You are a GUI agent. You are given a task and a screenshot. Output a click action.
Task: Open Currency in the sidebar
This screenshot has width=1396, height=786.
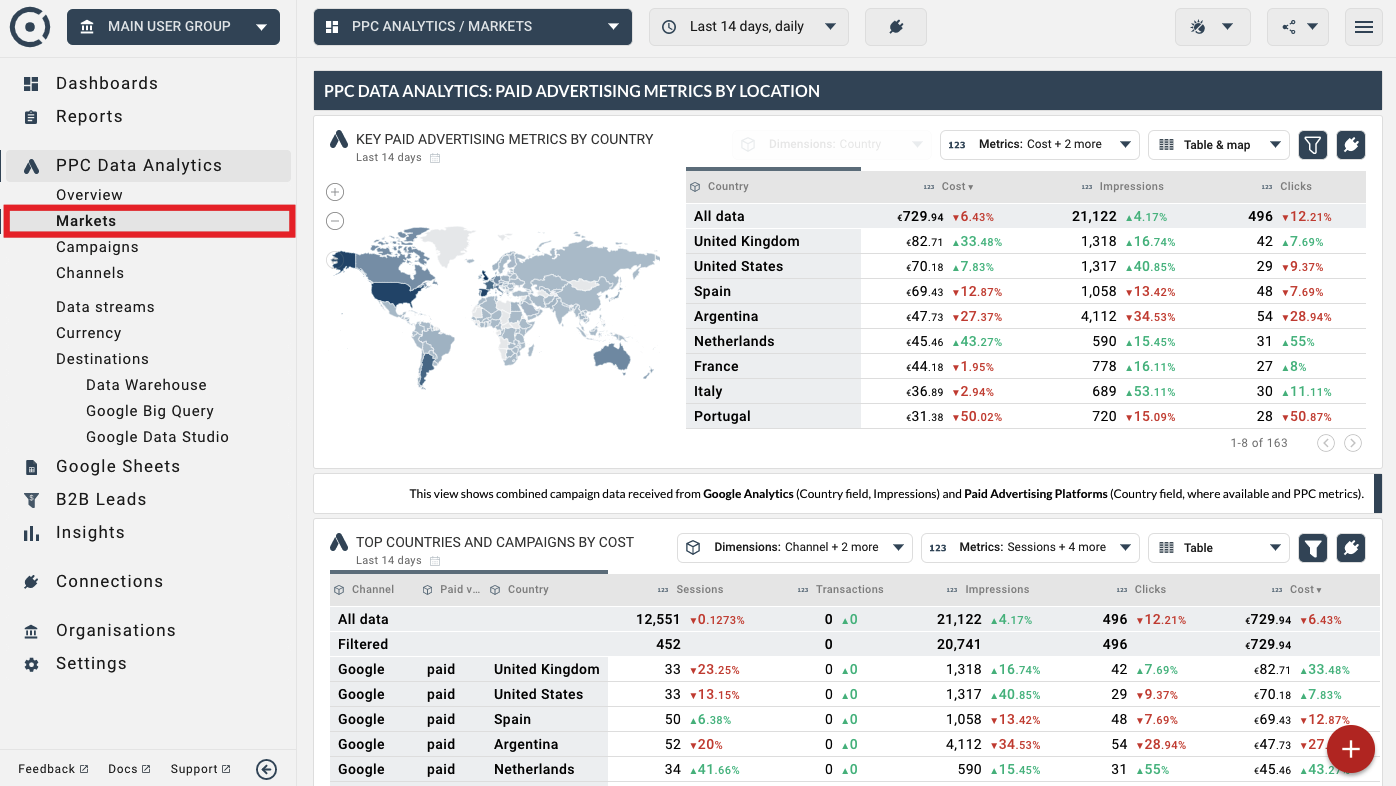[88, 333]
